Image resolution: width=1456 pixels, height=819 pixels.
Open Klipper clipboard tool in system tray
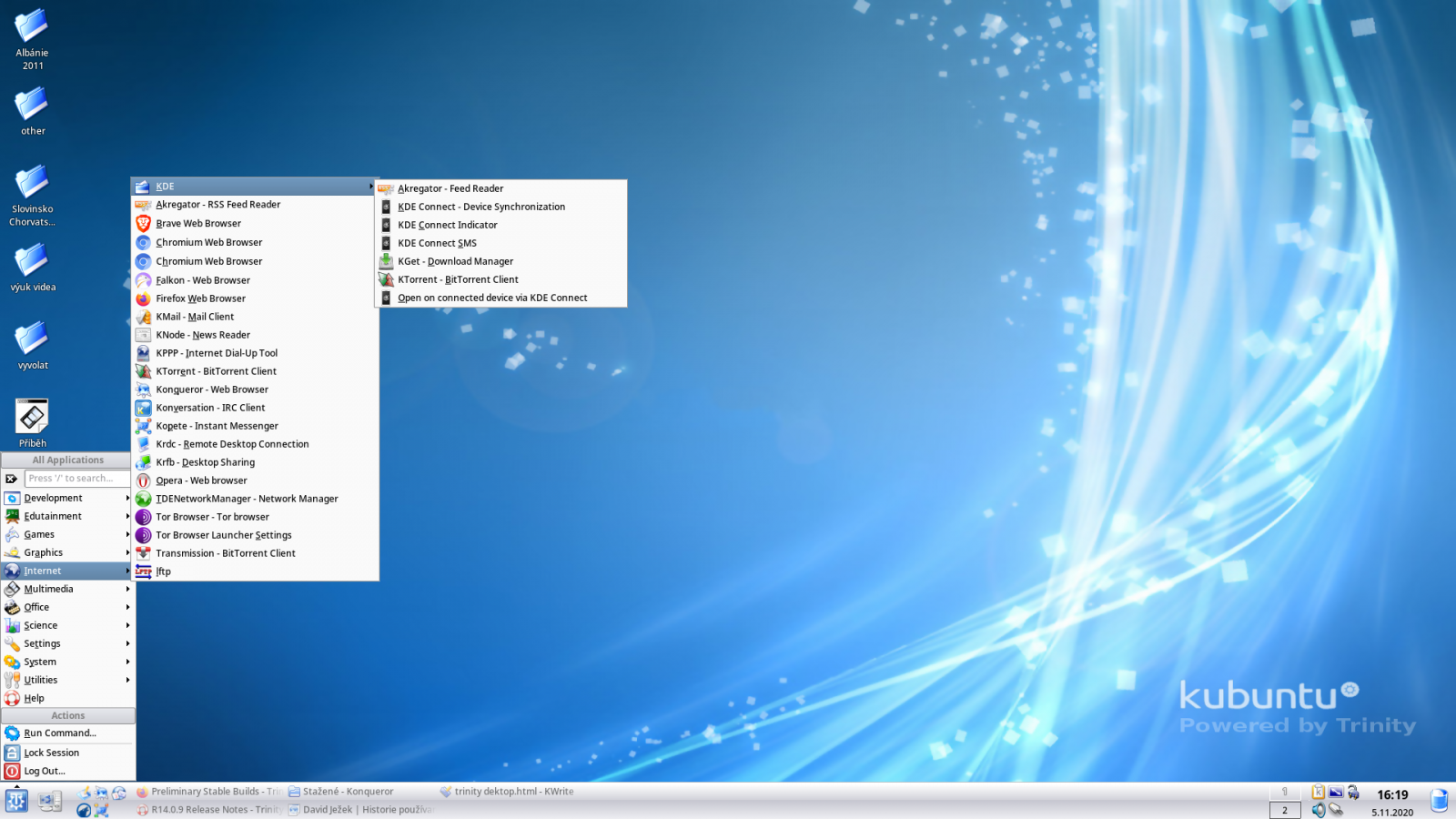1318,792
